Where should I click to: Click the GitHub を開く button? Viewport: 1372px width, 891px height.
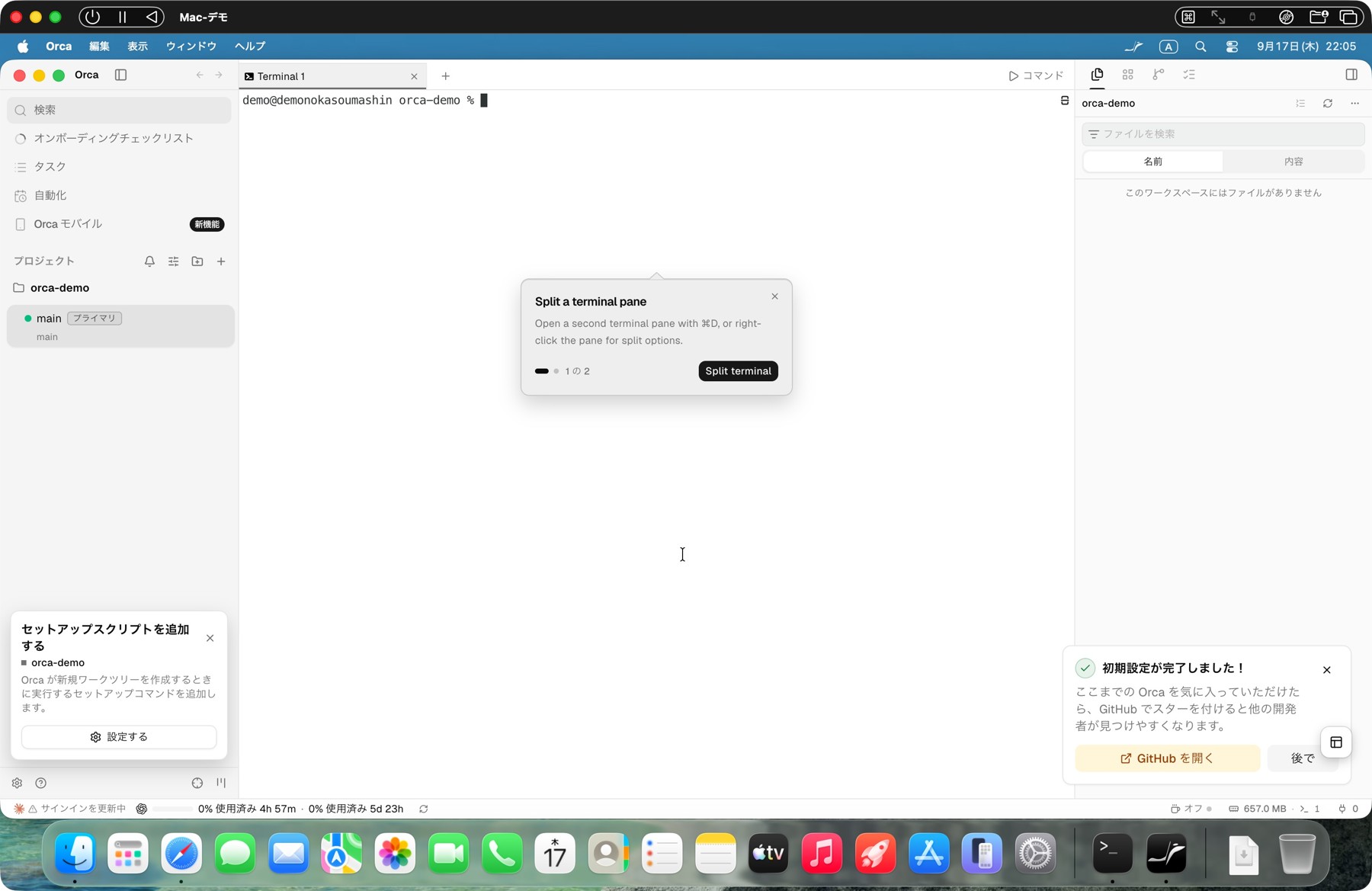[x=1167, y=758]
